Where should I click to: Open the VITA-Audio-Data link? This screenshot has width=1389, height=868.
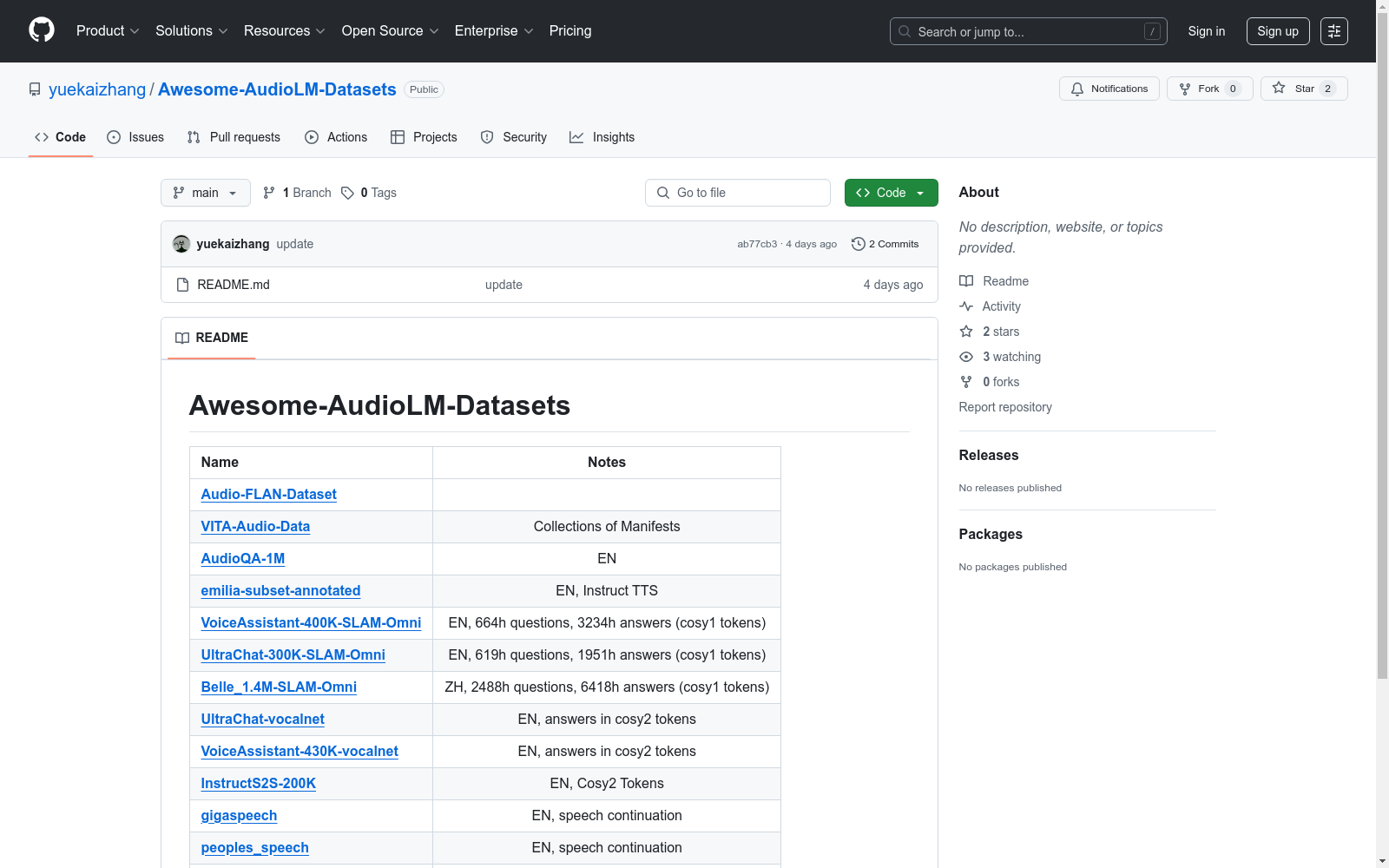tap(255, 526)
